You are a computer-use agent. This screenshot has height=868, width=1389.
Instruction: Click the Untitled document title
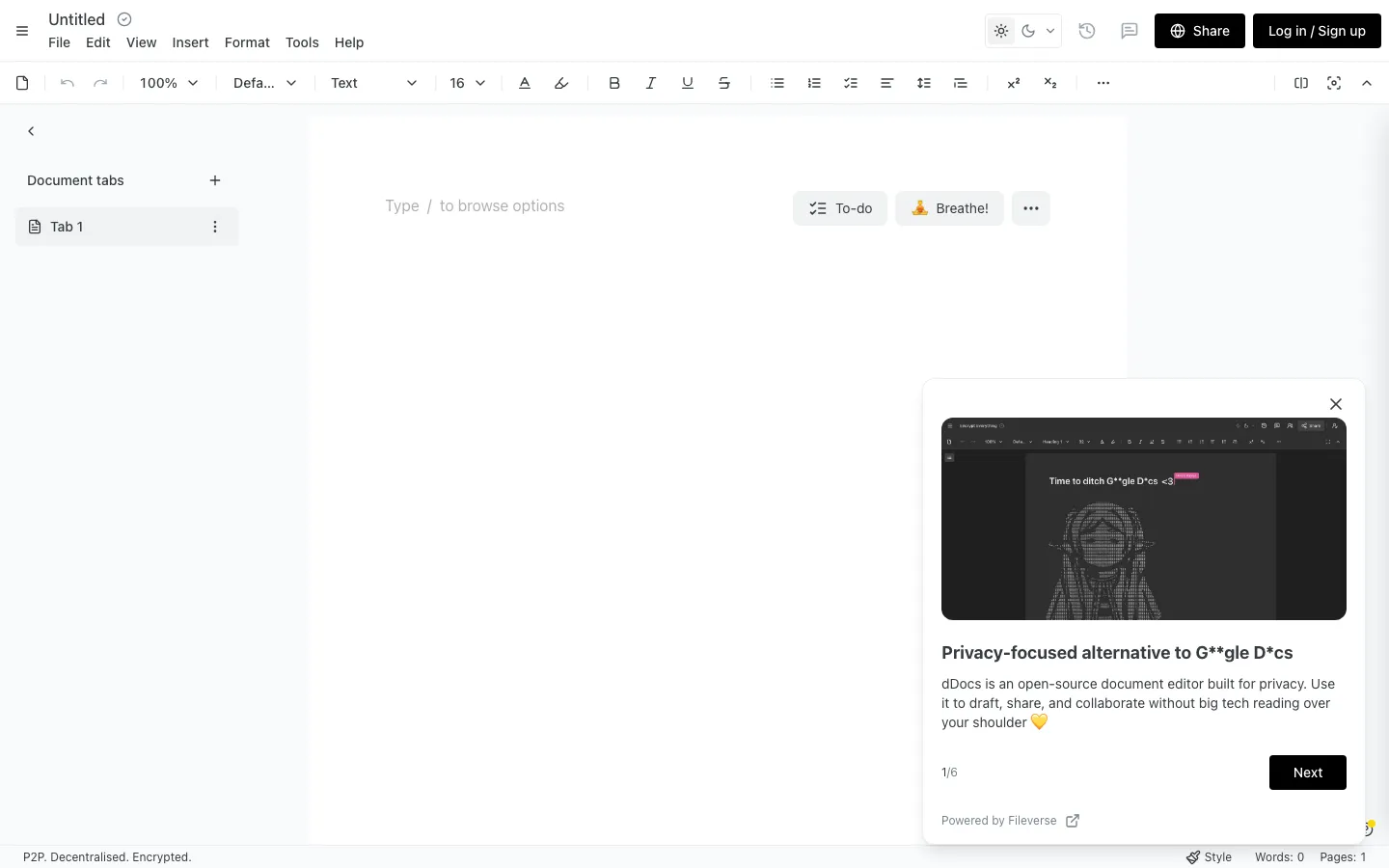pyautogui.click(x=77, y=19)
